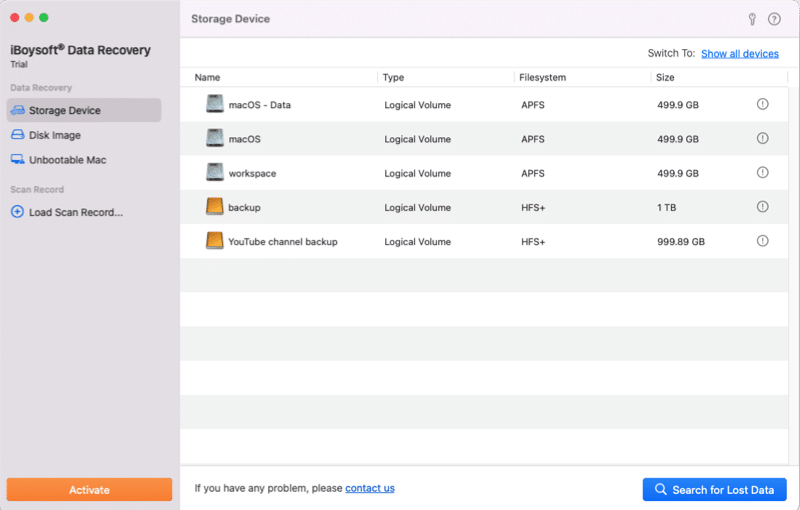Show info for YouTube channel backup
The width and height of the screenshot is (800, 510).
(x=762, y=241)
